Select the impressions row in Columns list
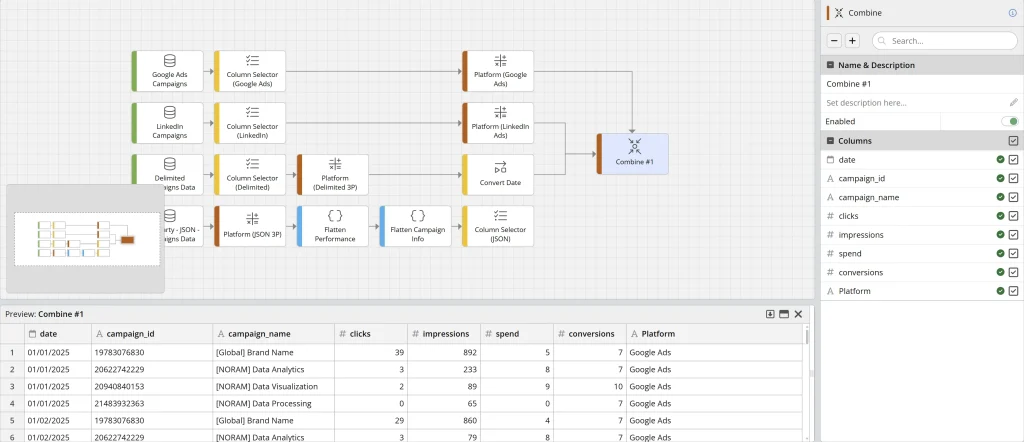Viewport: 1024px width, 442px height. point(922,234)
